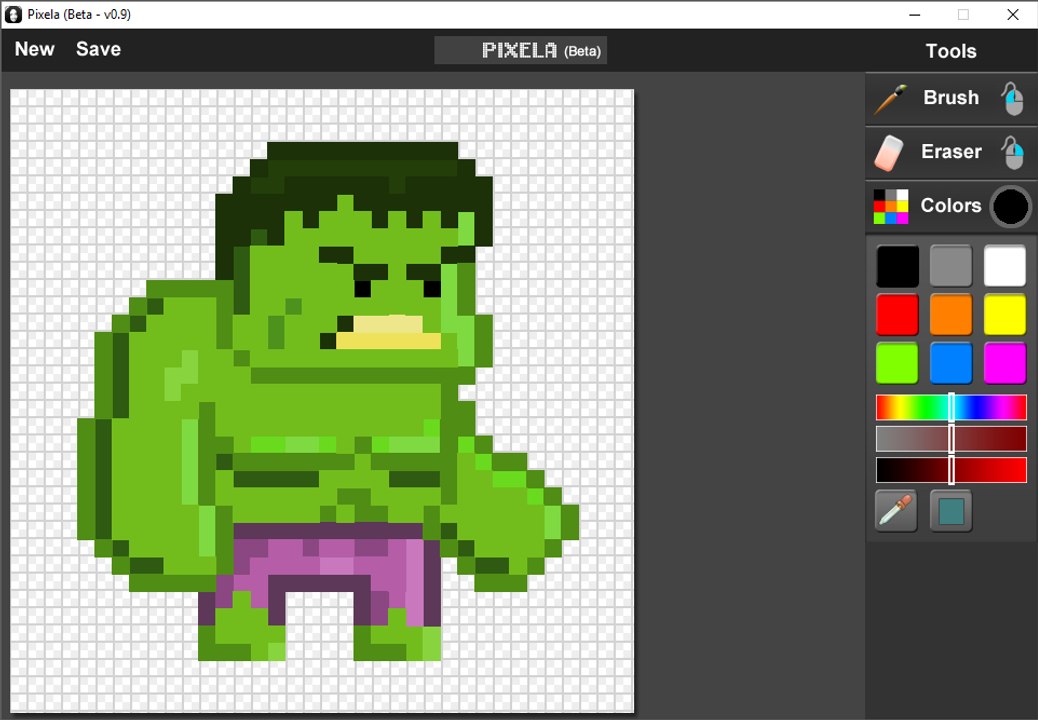Click the gray-to-red saturation slider
The image size is (1038, 720).
point(951,439)
